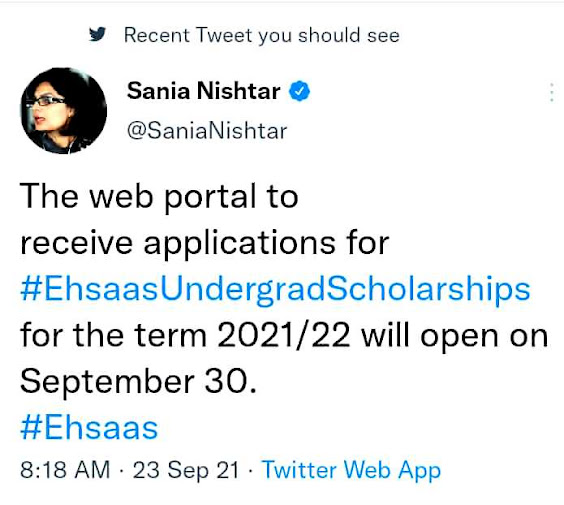This screenshot has width=564, height=505.
Task: Click the Twitter bird icon
Action: (97, 34)
